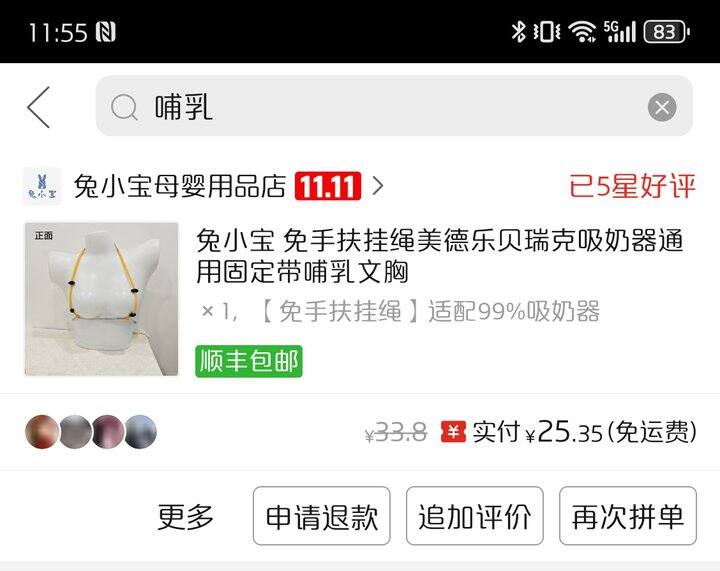
Task: Open the 免手扶挂绳 product title link
Action: click(439, 256)
